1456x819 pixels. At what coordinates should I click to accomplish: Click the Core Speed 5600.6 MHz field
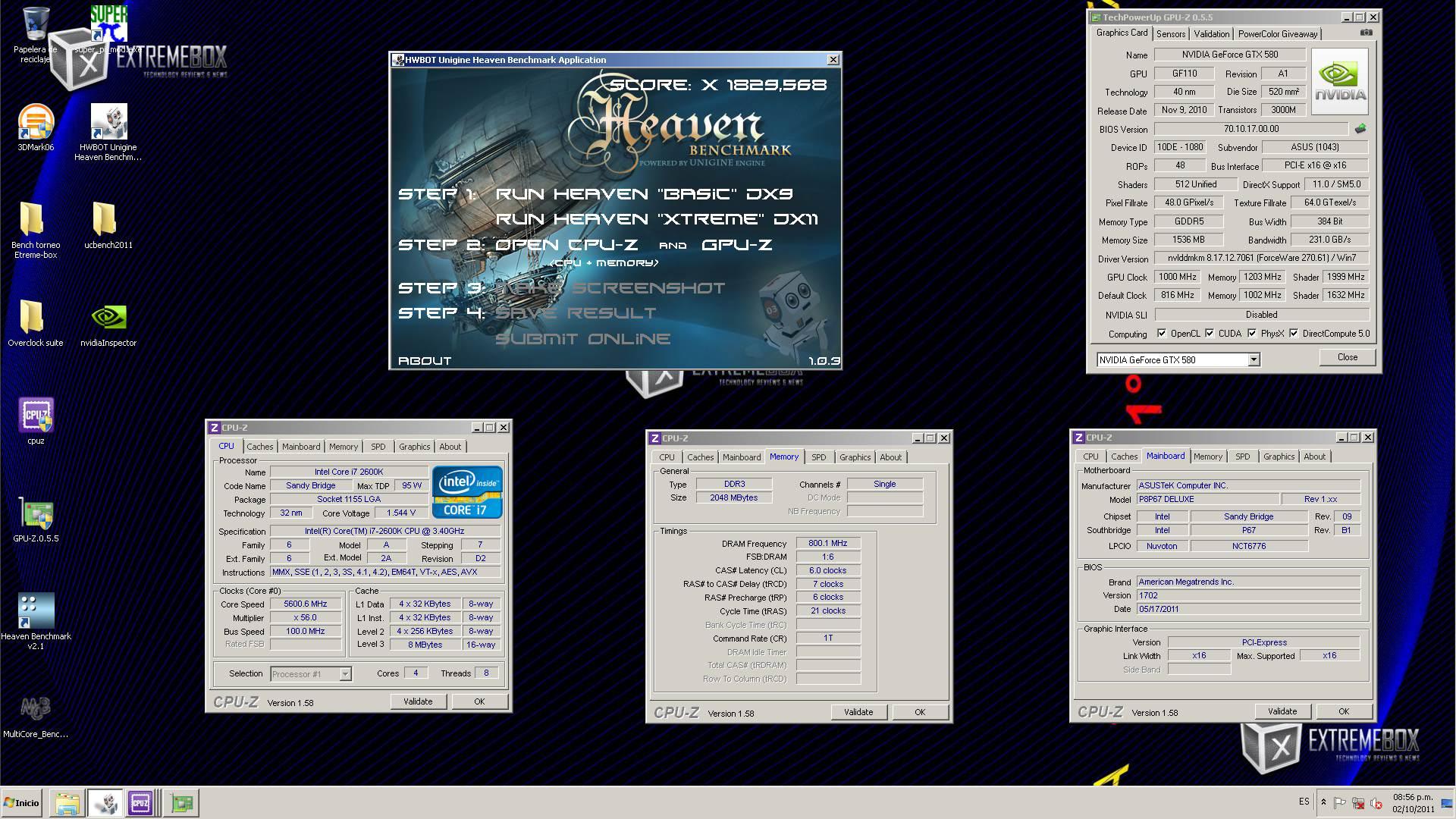pos(306,604)
